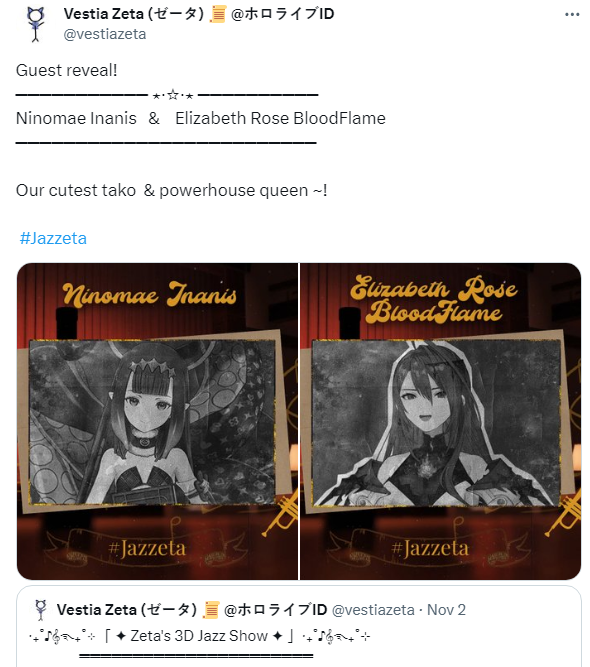Click the Ninomae Inanis gold title text
This screenshot has width=590, height=667.
click(x=149, y=294)
